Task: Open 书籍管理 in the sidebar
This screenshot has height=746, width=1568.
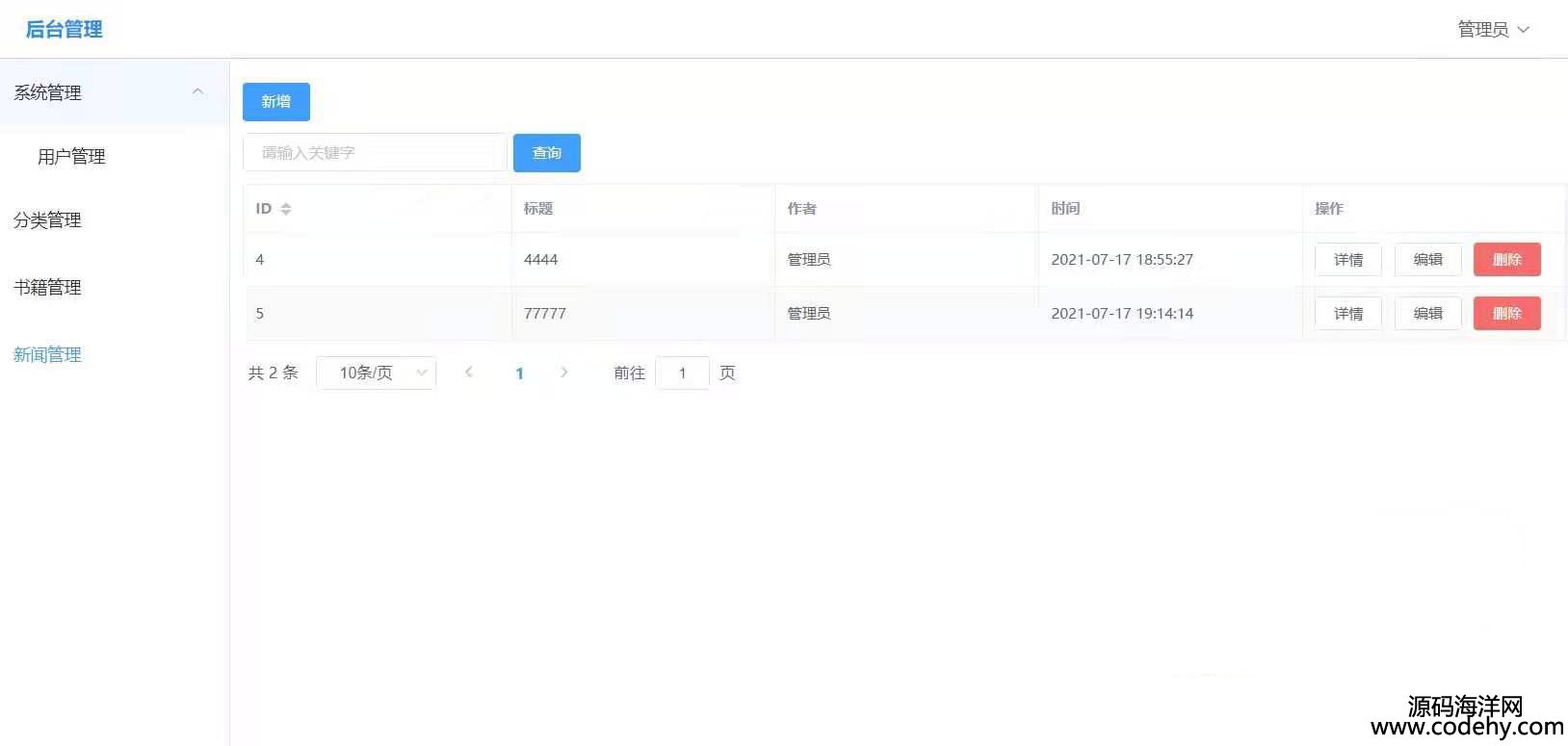Action: [x=47, y=288]
